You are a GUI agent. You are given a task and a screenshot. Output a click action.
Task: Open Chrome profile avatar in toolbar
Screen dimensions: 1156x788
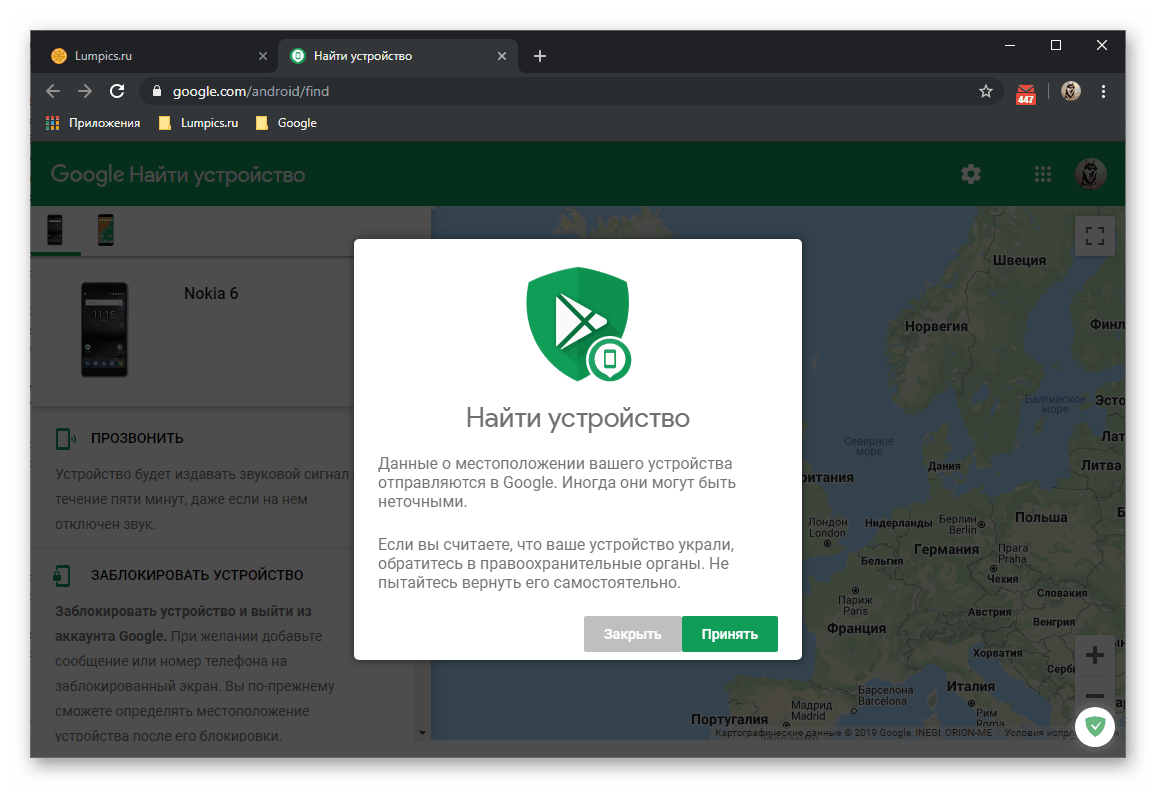(1070, 91)
